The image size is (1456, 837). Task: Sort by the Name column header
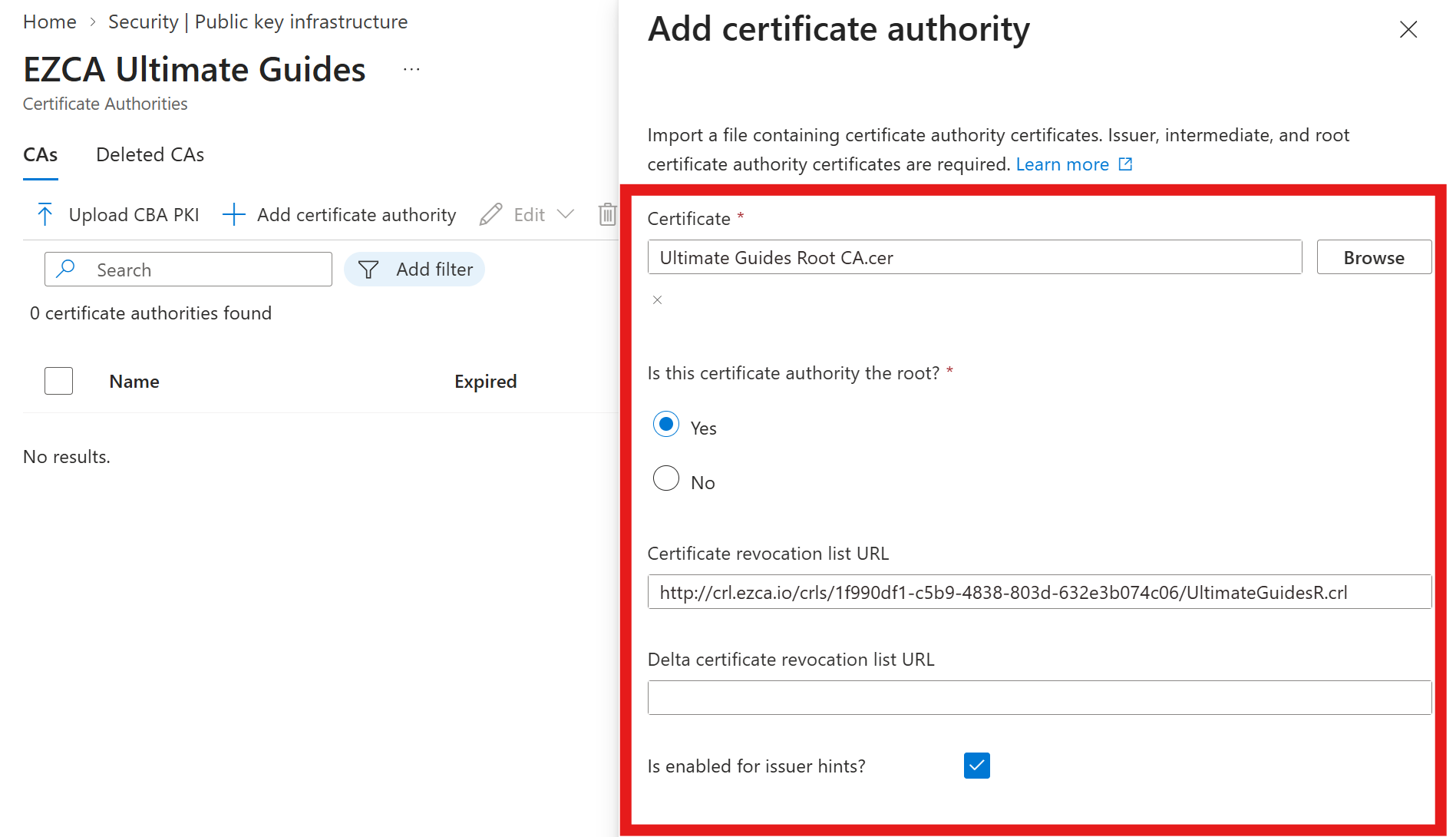pos(134,382)
